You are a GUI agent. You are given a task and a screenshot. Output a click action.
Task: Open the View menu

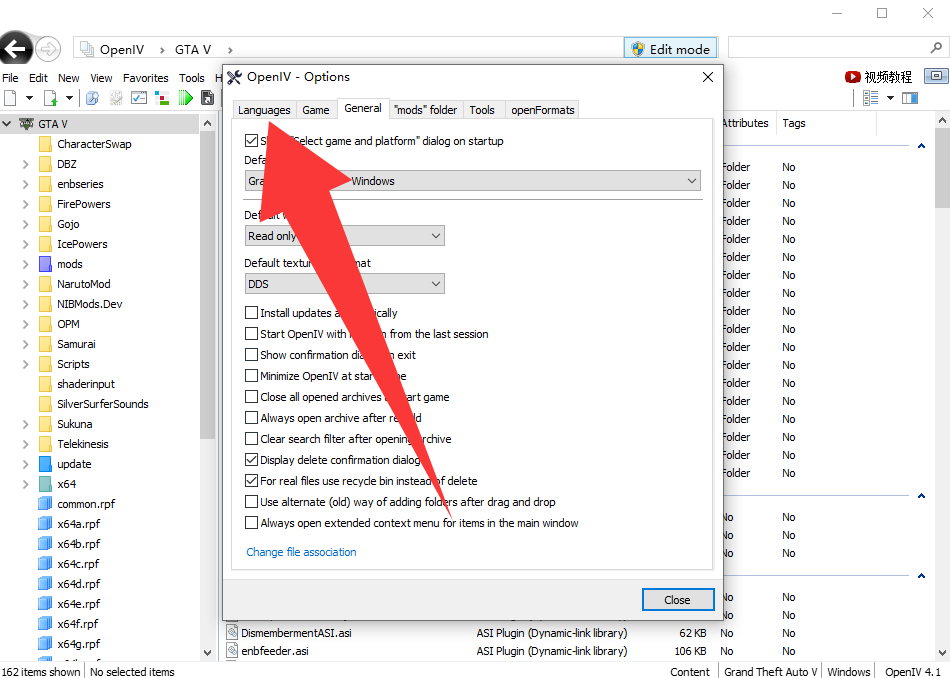pyautogui.click(x=101, y=78)
